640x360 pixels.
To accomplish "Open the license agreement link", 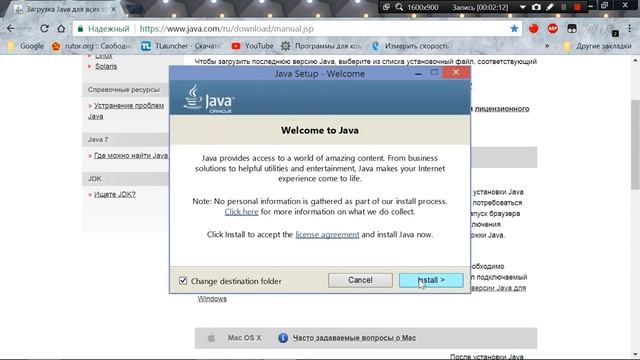I will tap(327, 235).
